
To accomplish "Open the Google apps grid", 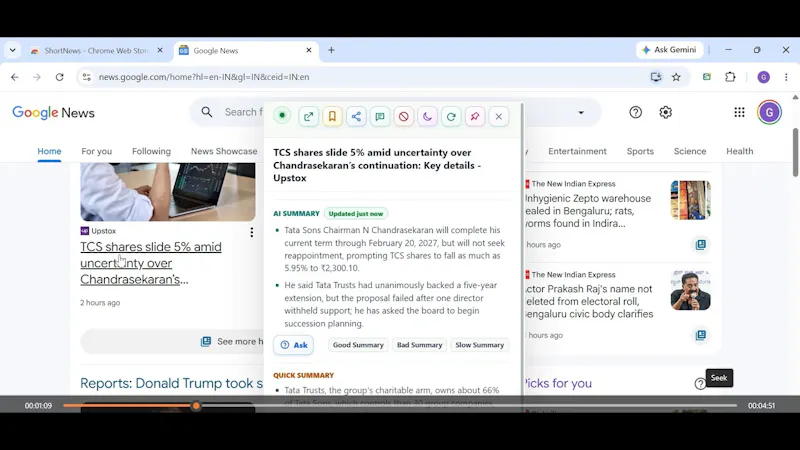I will pos(739,112).
